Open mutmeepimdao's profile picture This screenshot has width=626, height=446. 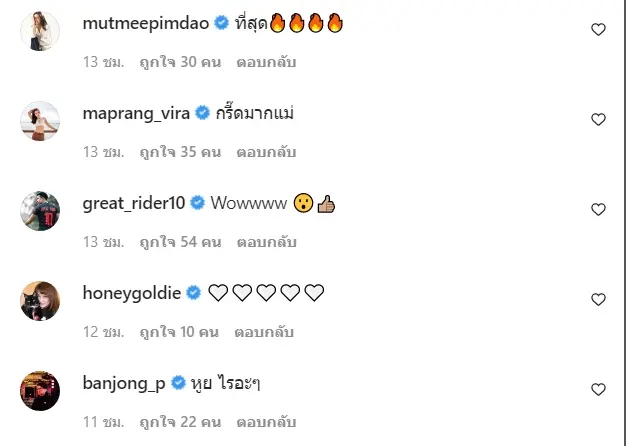coord(40,31)
